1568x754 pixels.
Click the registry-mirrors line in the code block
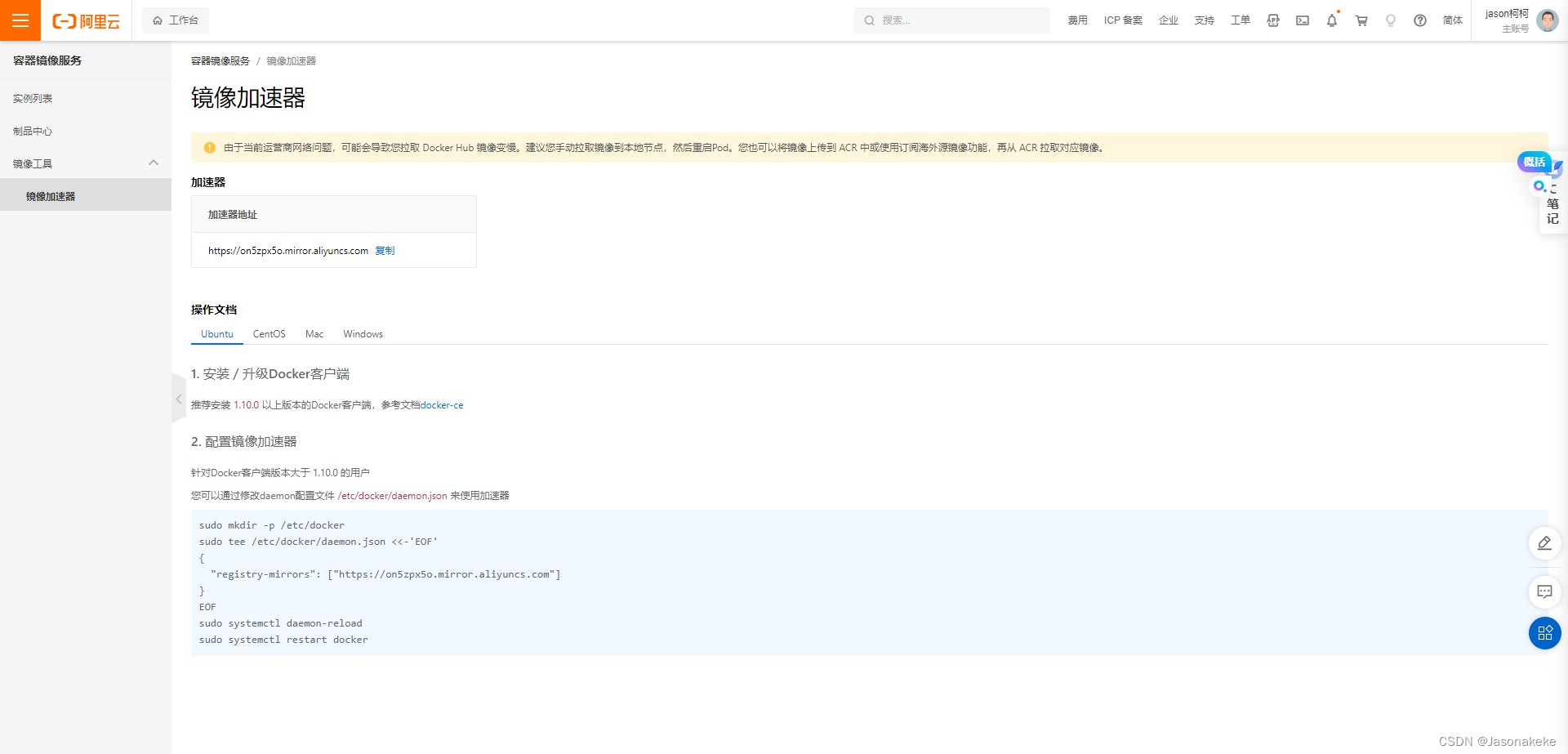(x=385, y=574)
